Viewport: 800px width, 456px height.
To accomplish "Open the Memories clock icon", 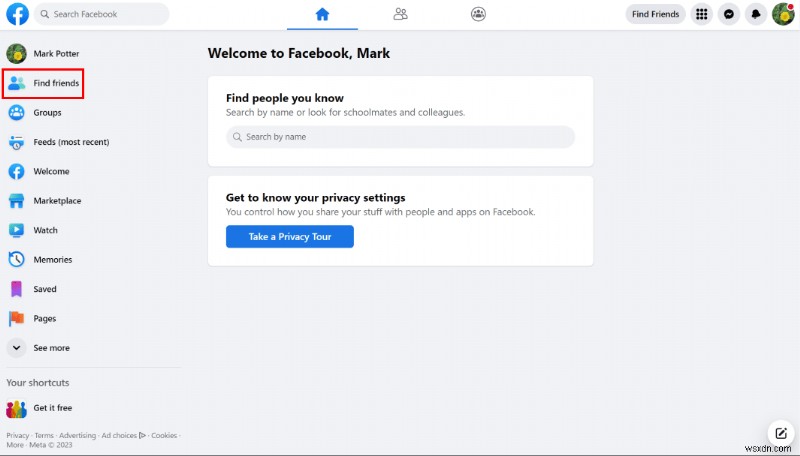I will pyautogui.click(x=16, y=260).
